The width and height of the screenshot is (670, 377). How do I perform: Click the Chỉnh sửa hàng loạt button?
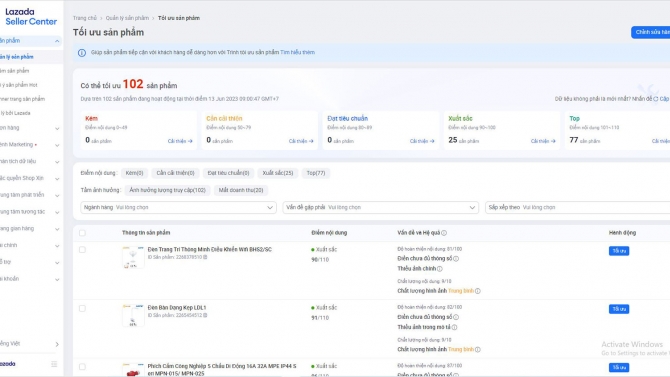tap(651, 32)
